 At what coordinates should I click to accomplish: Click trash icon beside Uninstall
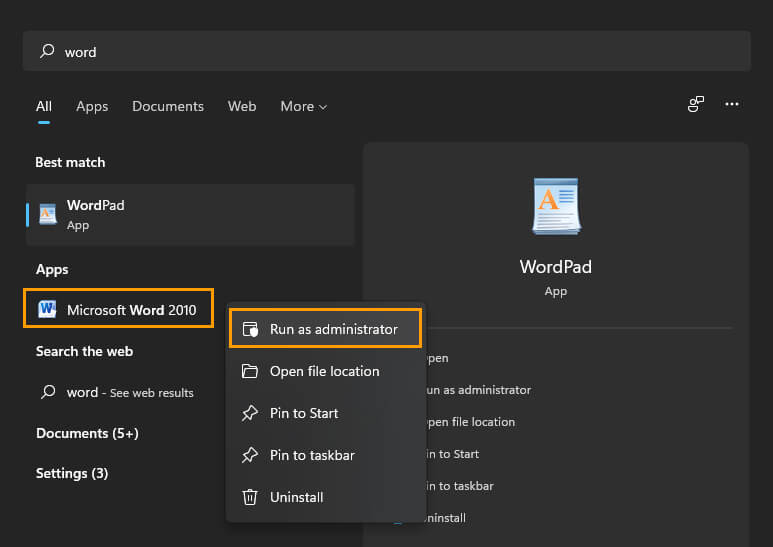coord(249,497)
